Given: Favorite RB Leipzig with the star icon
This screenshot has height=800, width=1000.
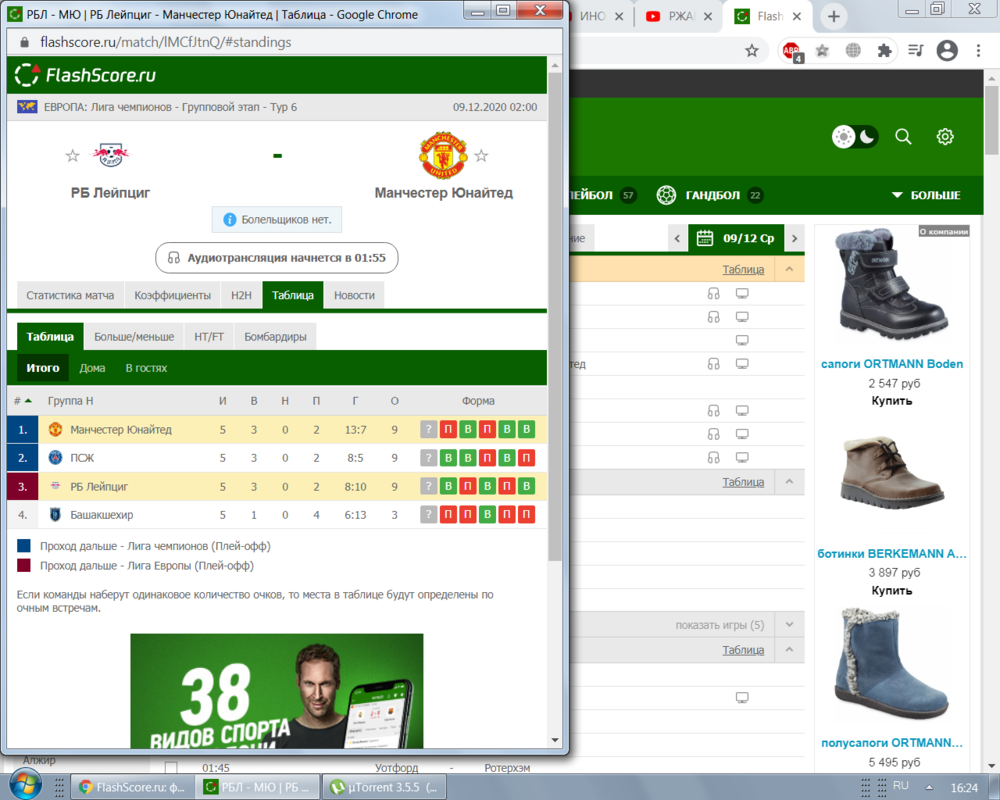Looking at the screenshot, I should pos(73,156).
